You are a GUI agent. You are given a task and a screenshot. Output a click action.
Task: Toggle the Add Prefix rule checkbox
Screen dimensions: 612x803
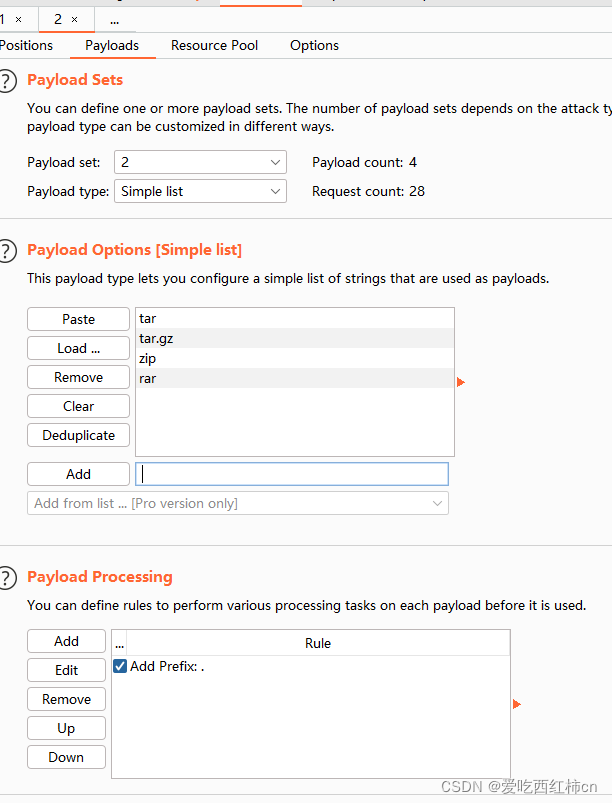[120, 666]
